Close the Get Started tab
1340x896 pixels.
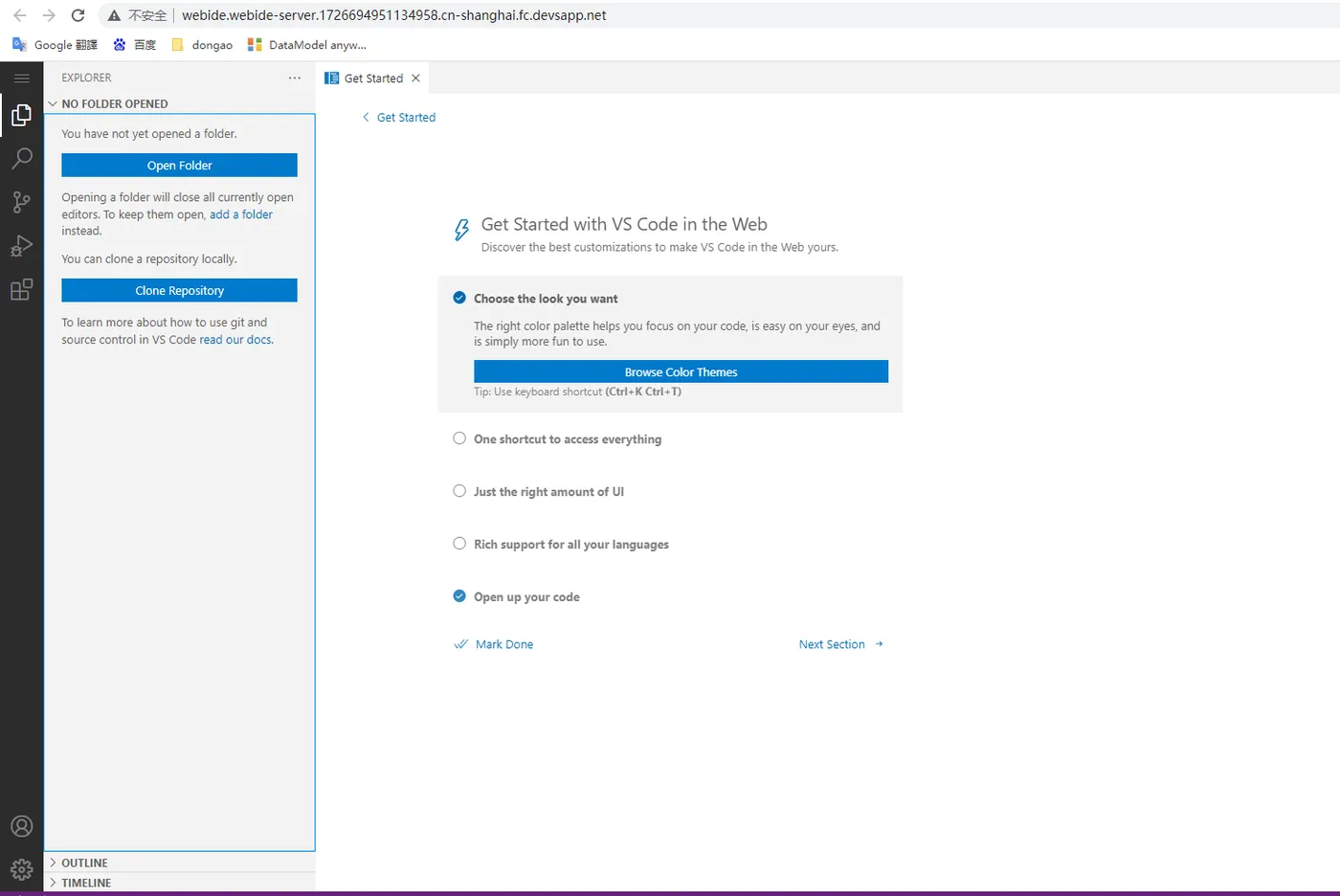click(x=415, y=78)
